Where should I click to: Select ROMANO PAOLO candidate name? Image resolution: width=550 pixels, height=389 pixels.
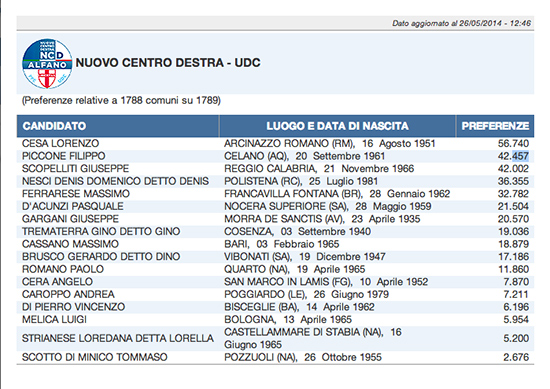[63, 269]
